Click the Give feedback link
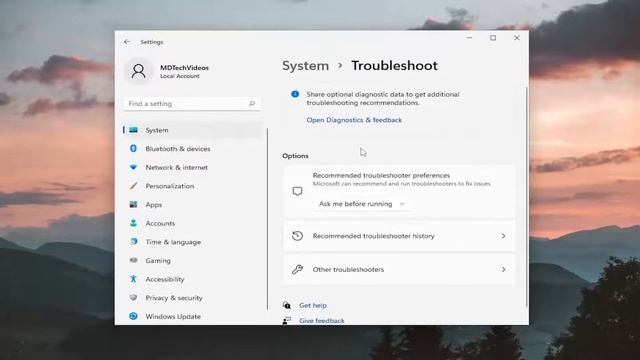This screenshot has width=640, height=360. pyautogui.click(x=322, y=321)
